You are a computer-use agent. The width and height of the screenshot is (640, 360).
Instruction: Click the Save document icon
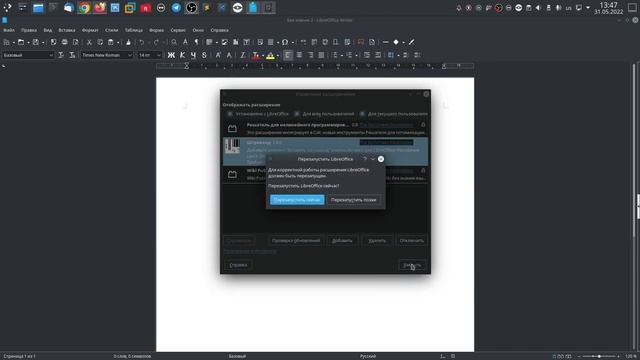[36, 42]
